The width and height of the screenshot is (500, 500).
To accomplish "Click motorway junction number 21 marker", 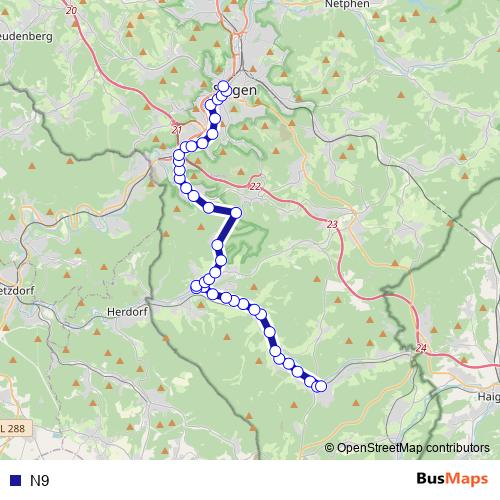I will [177, 130].
